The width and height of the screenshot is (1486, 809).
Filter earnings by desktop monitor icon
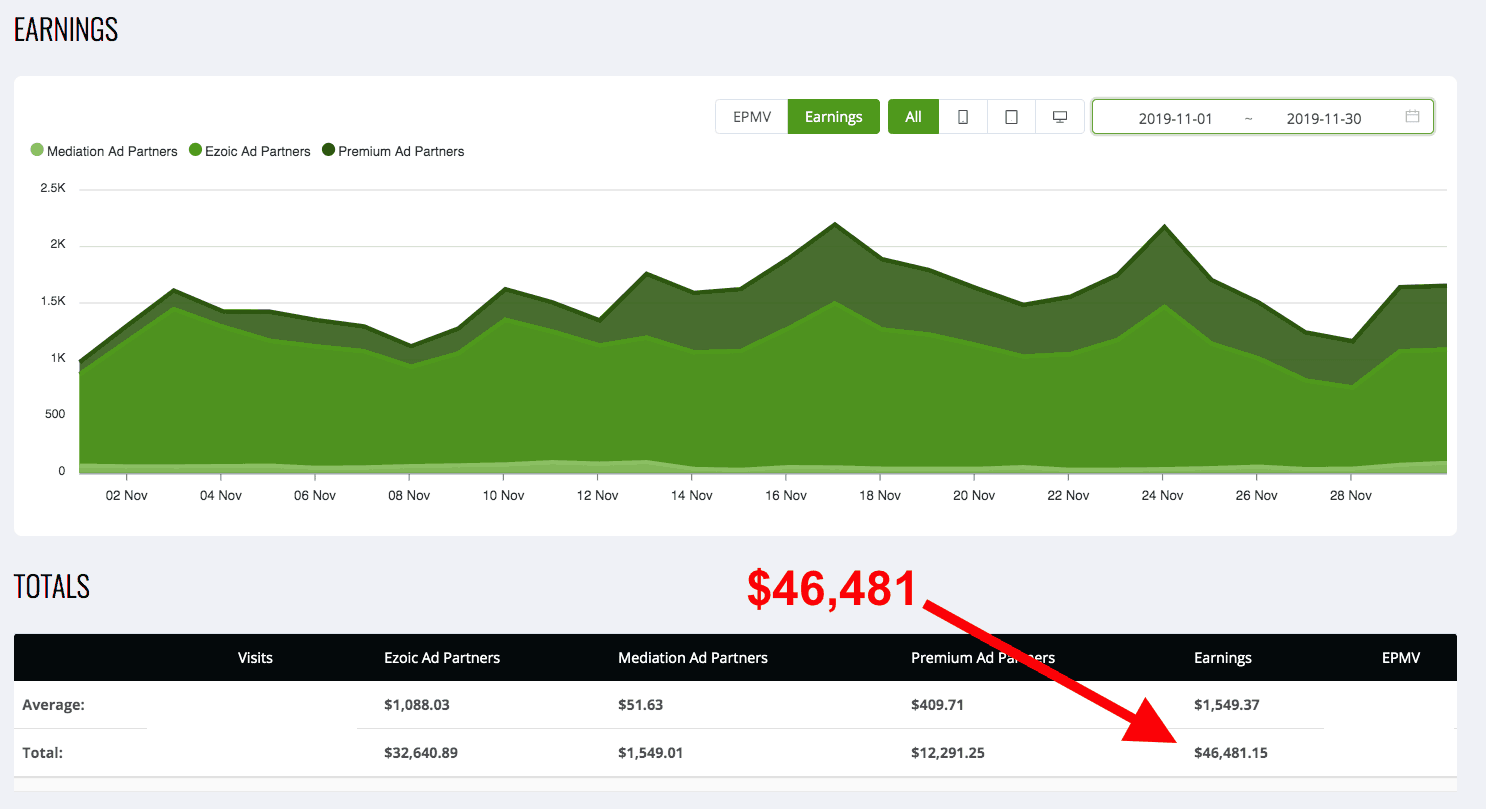pos(1060,117)
